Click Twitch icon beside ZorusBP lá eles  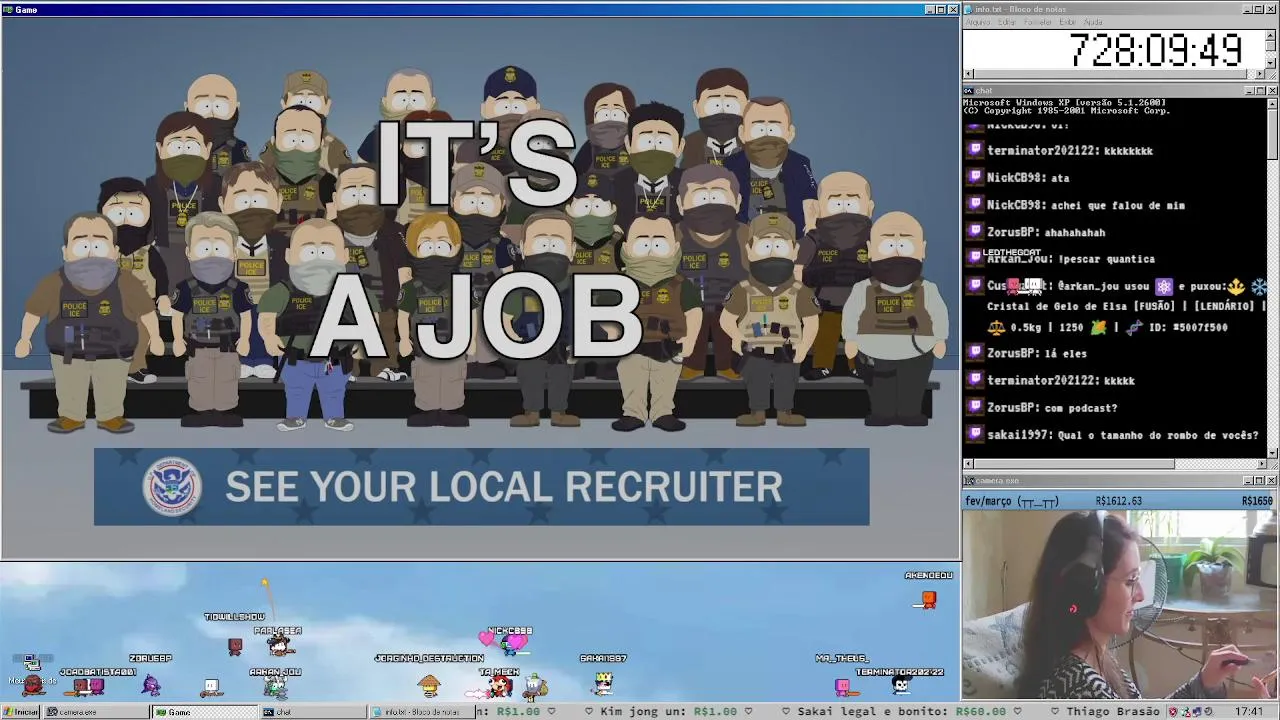click(x=975, y=352)
